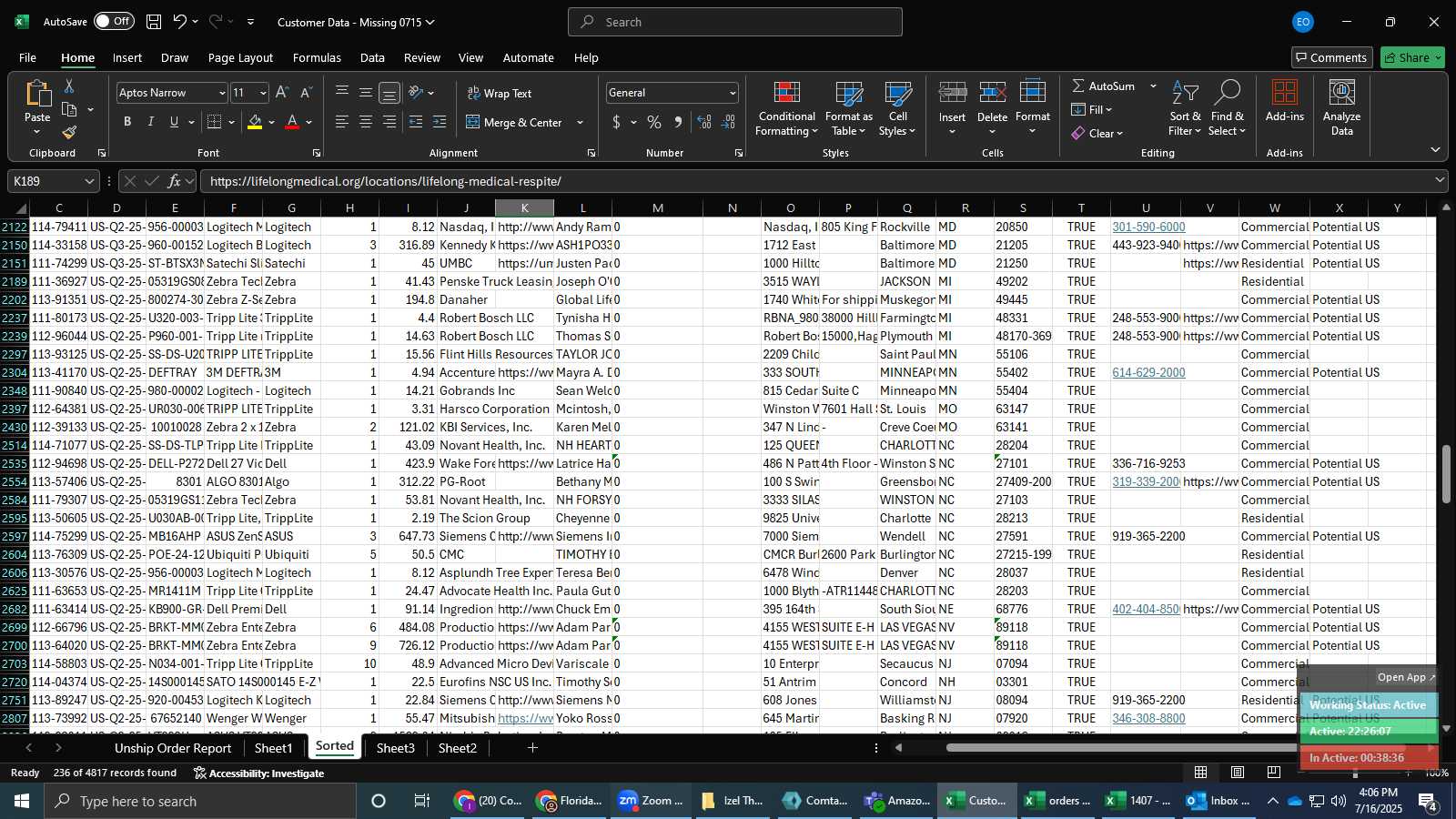Toggle Bottom Align vertical alignment
1456x819 pixels.
click(x=389, y=92)
